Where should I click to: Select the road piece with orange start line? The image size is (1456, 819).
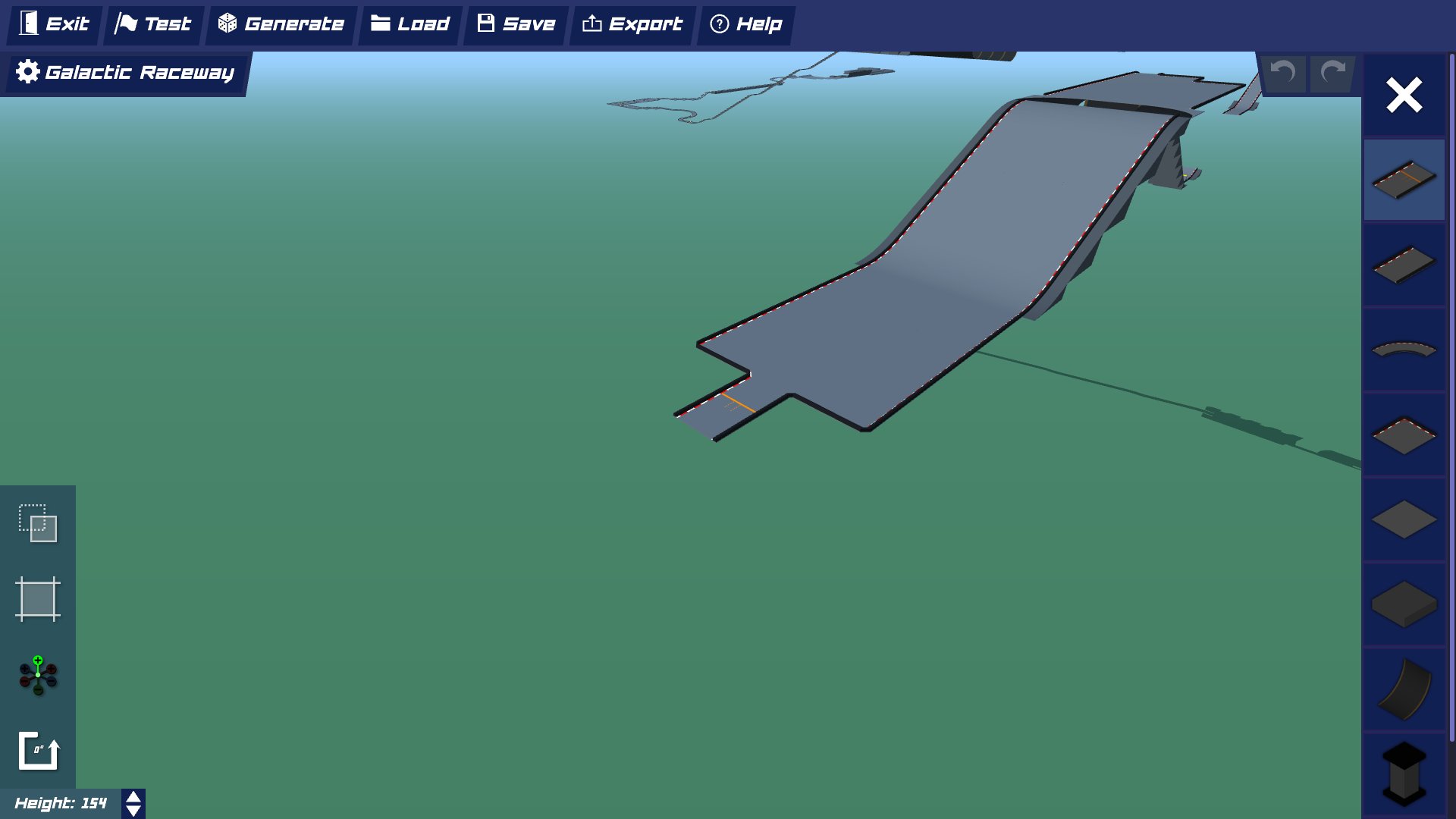click(1404, 180)
